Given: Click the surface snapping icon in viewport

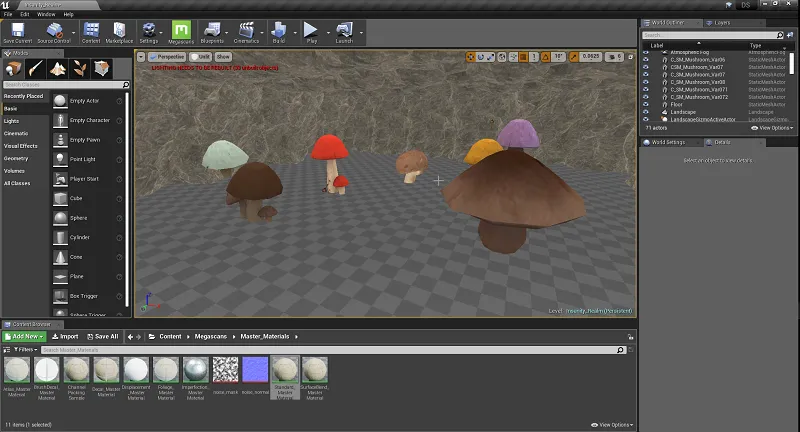Looking at the screenshot, I should 513,57.
